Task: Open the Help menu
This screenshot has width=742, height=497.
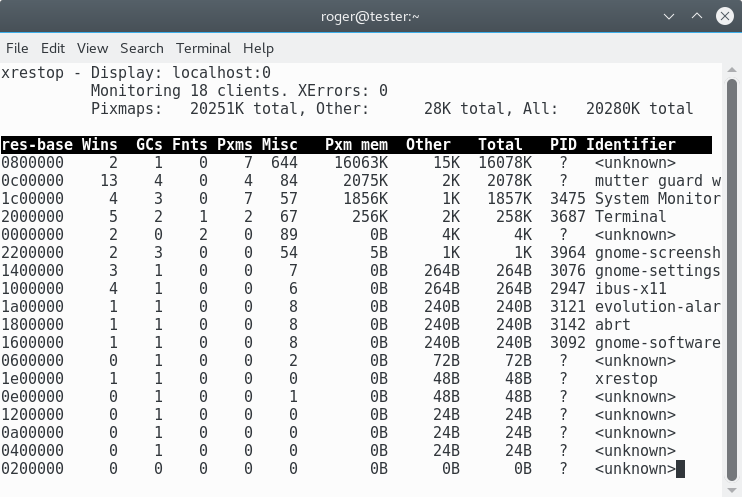Action: pos(258,48)
